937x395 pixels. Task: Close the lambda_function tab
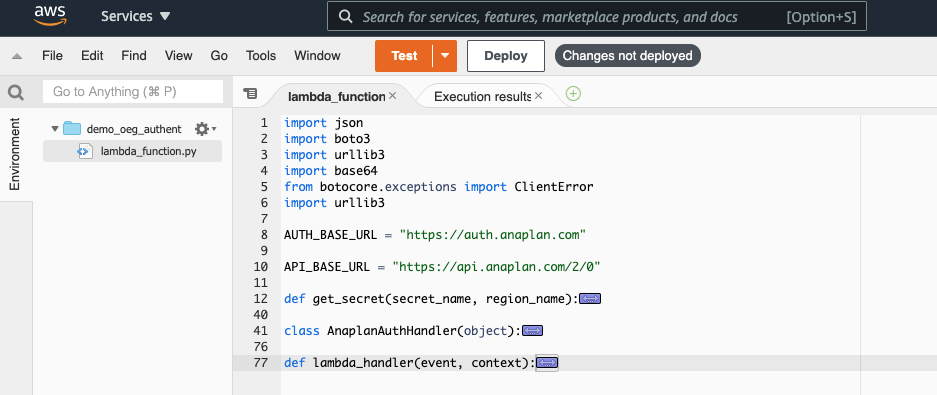coord(393,96)
